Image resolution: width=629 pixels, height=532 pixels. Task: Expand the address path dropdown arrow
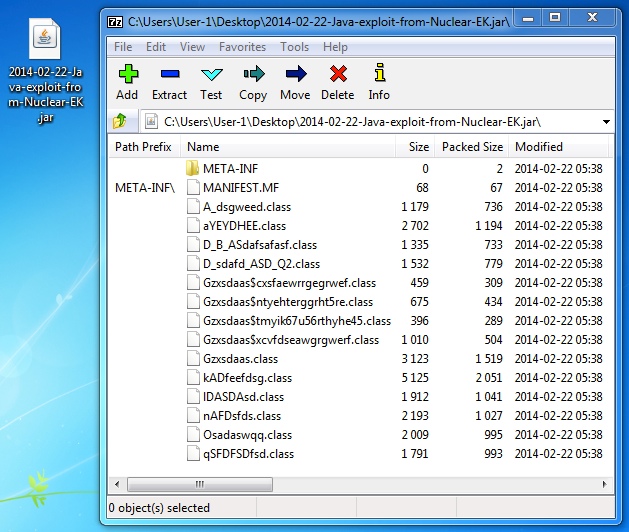[607, 122]
